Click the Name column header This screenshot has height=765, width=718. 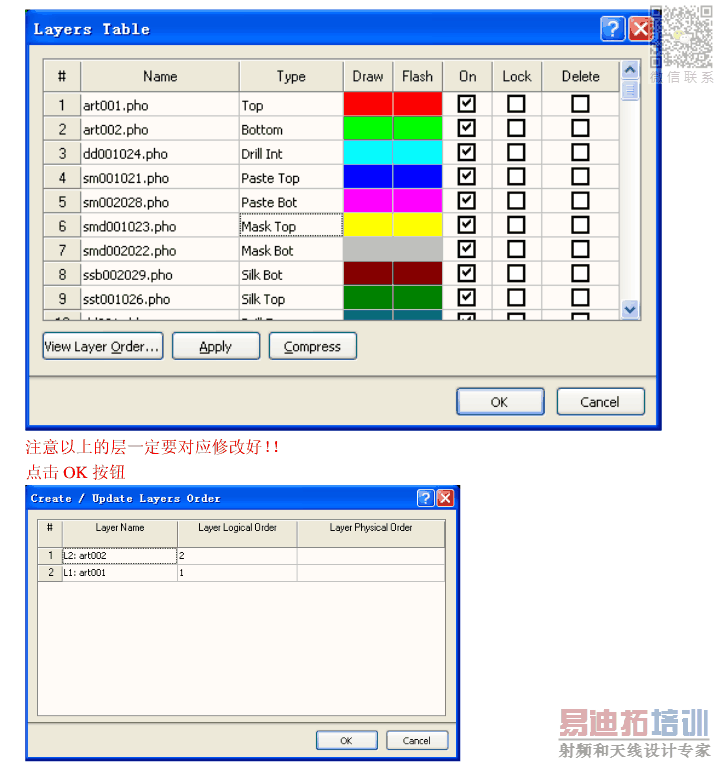pyautogui.click(x=160, y=76)
